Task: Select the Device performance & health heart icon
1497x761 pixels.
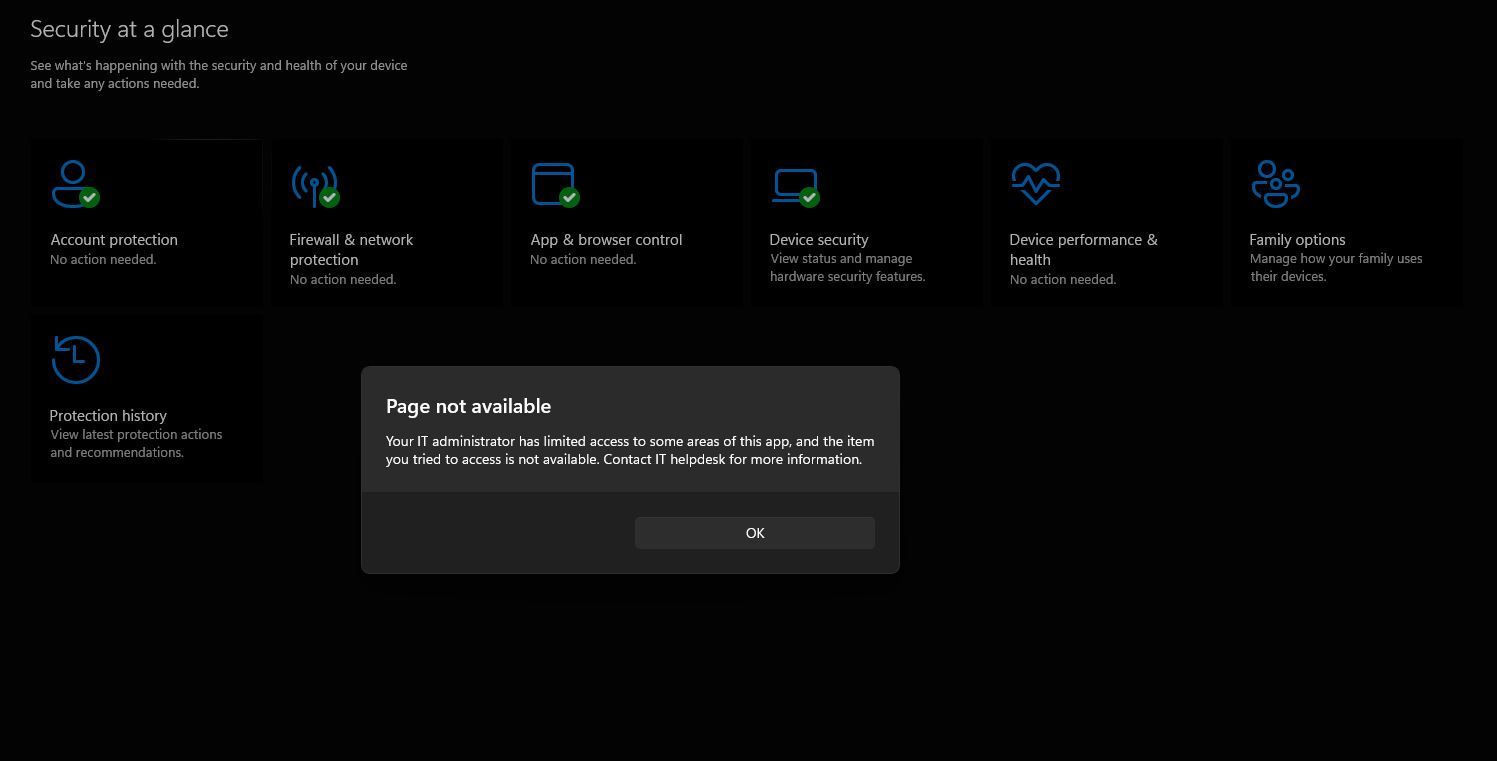Action: click(x=1035, y=184)
